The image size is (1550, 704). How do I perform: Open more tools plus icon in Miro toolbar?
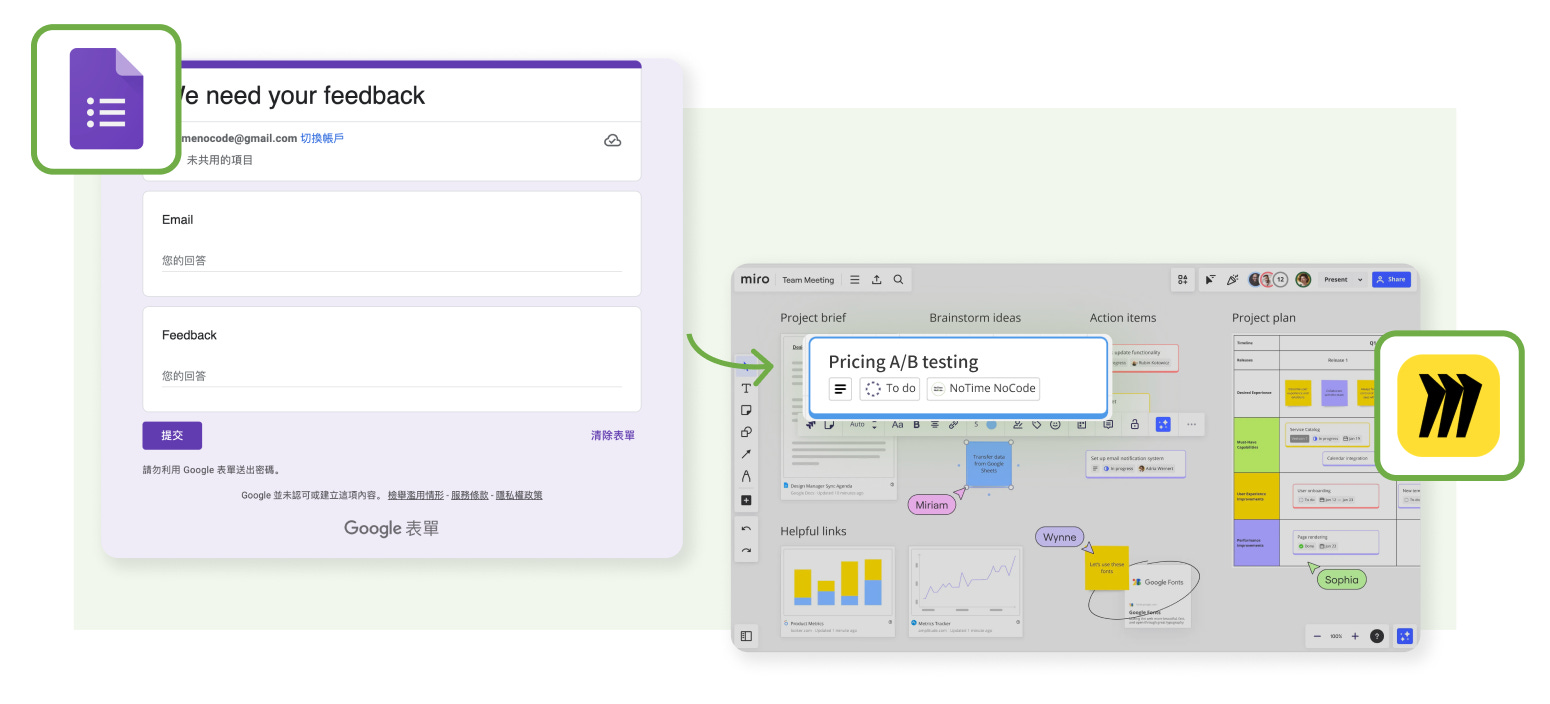pos(746,500)
